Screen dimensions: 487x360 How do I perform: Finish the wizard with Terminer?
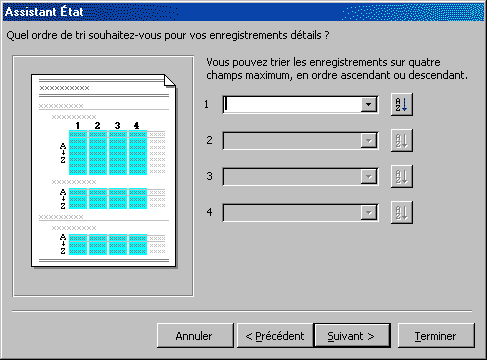coord(436,336)
